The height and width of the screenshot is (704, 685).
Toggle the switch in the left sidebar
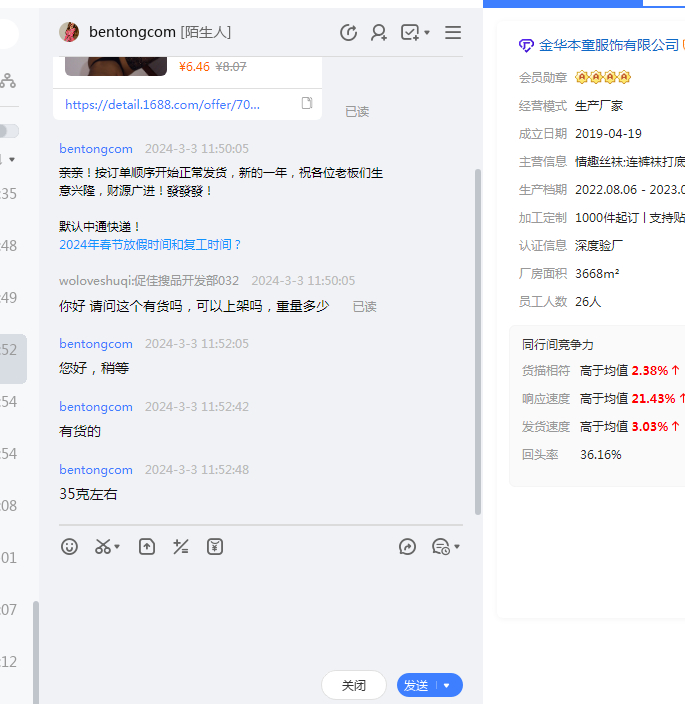click(8, 131)
